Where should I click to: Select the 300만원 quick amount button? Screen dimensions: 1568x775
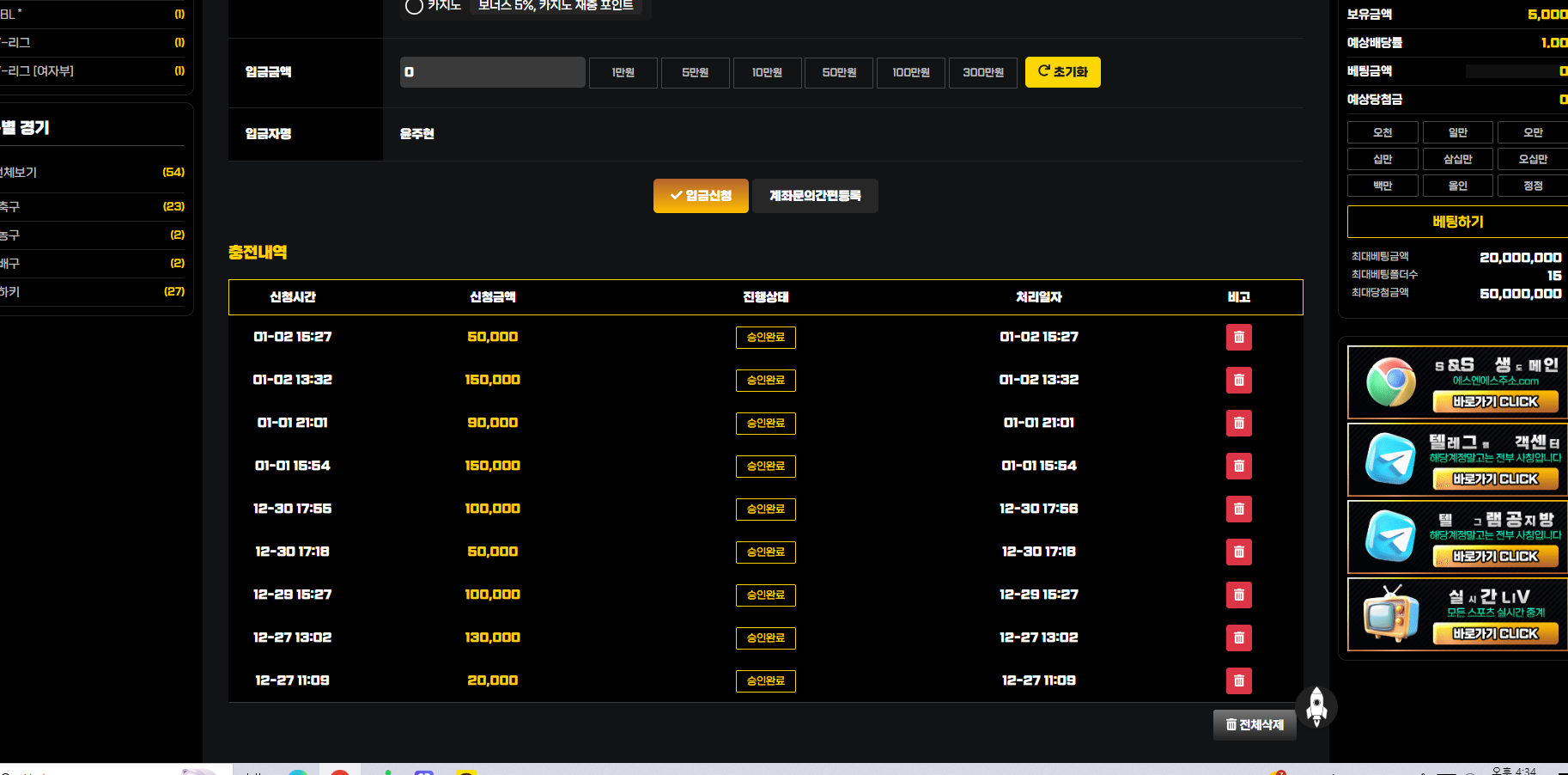coord(982,73)
